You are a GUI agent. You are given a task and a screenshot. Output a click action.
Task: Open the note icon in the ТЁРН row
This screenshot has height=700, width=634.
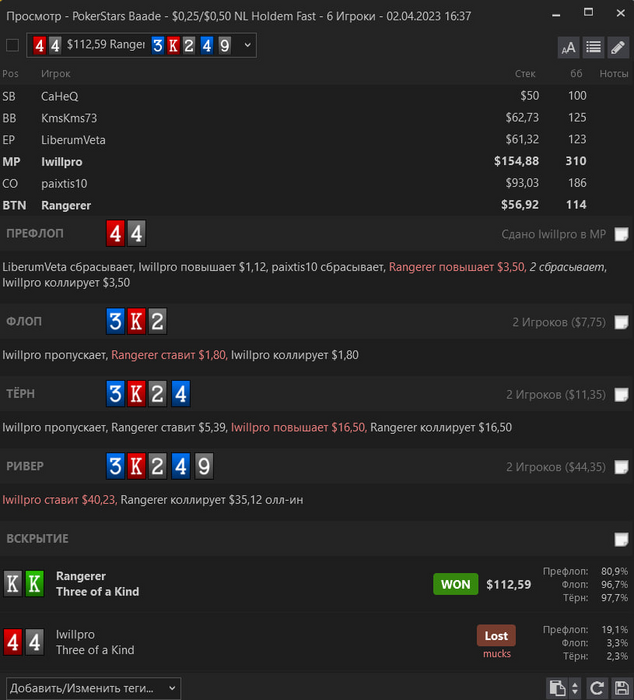point(621,394)
